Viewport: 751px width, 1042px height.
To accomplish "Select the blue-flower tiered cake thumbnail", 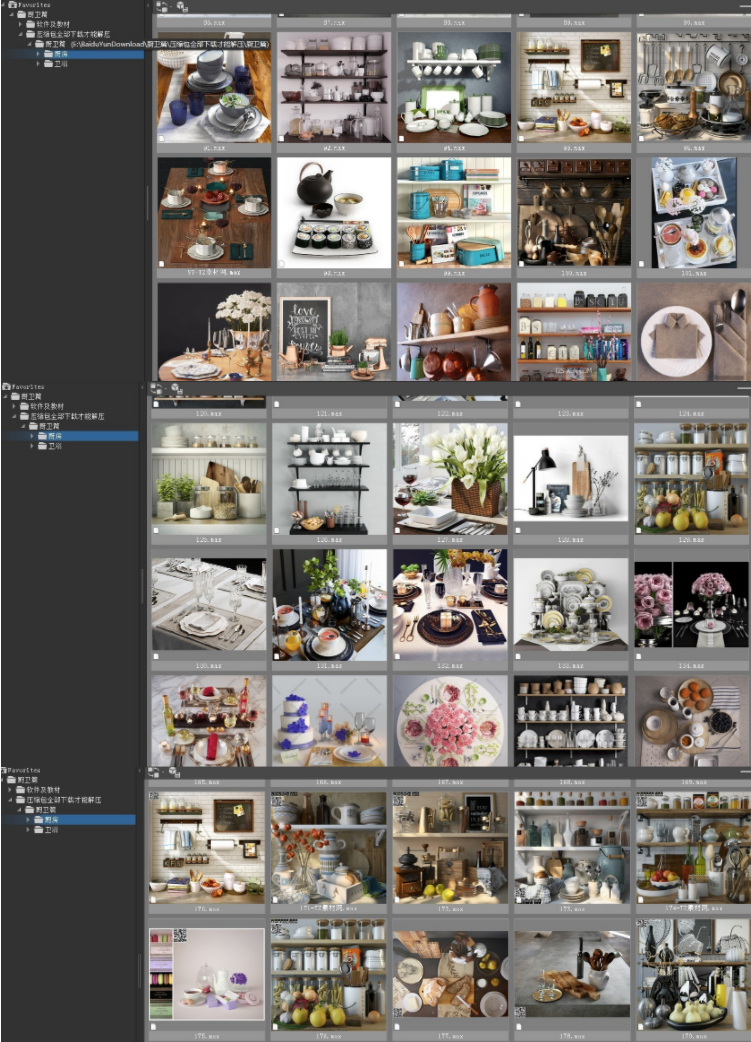I will tap(329, 721).
